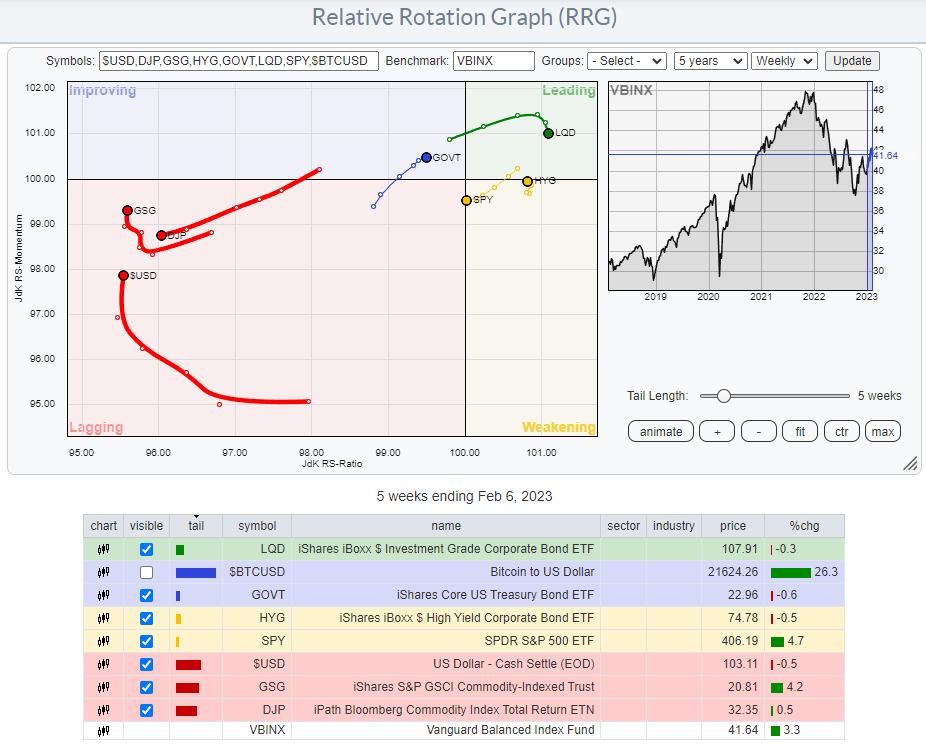
Task: Open chart icon for GSG row
Action: click(x=103, y=687)
